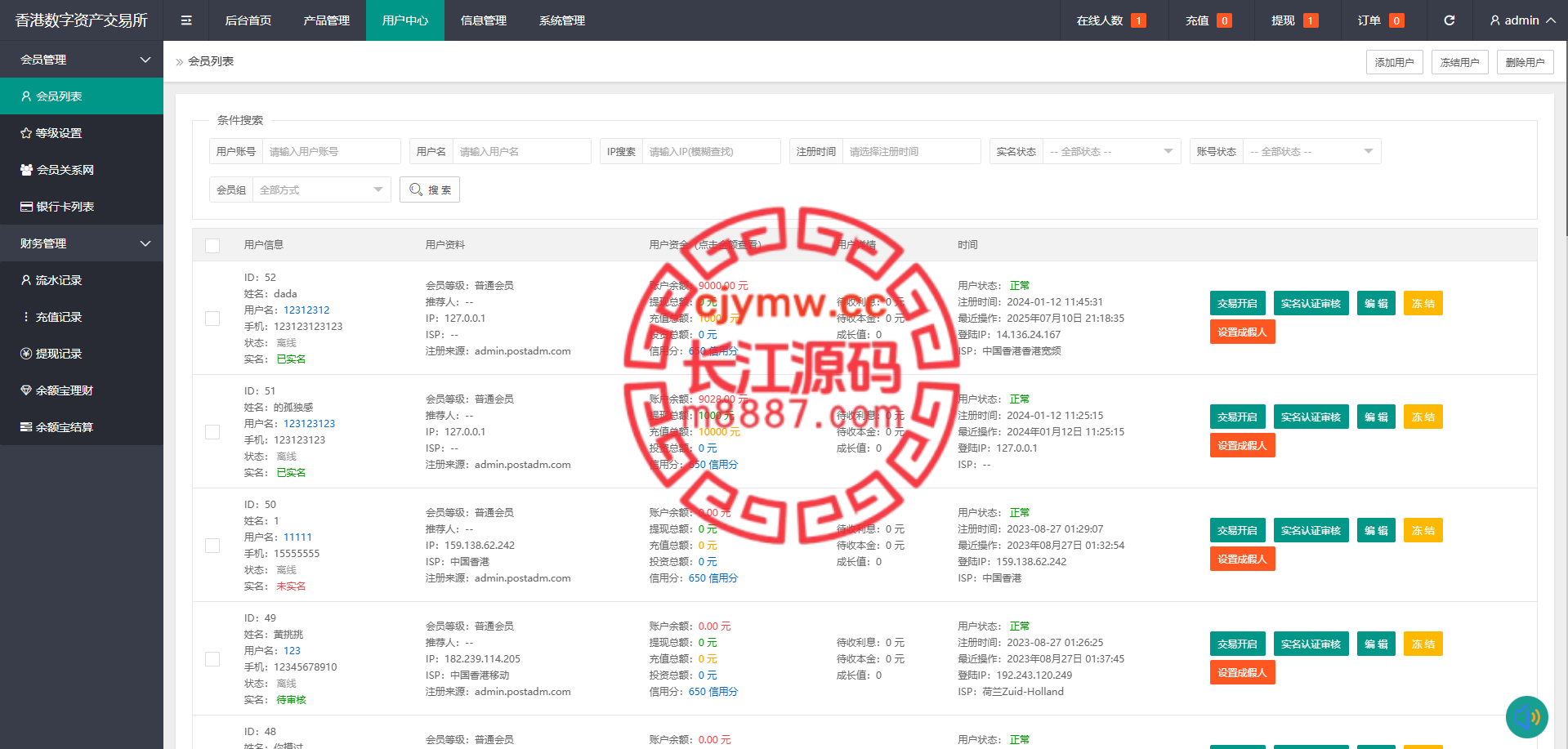Click the 650 信用分 link for user 50
This screenshot has width=1568, height=749.
pos(713,578)
